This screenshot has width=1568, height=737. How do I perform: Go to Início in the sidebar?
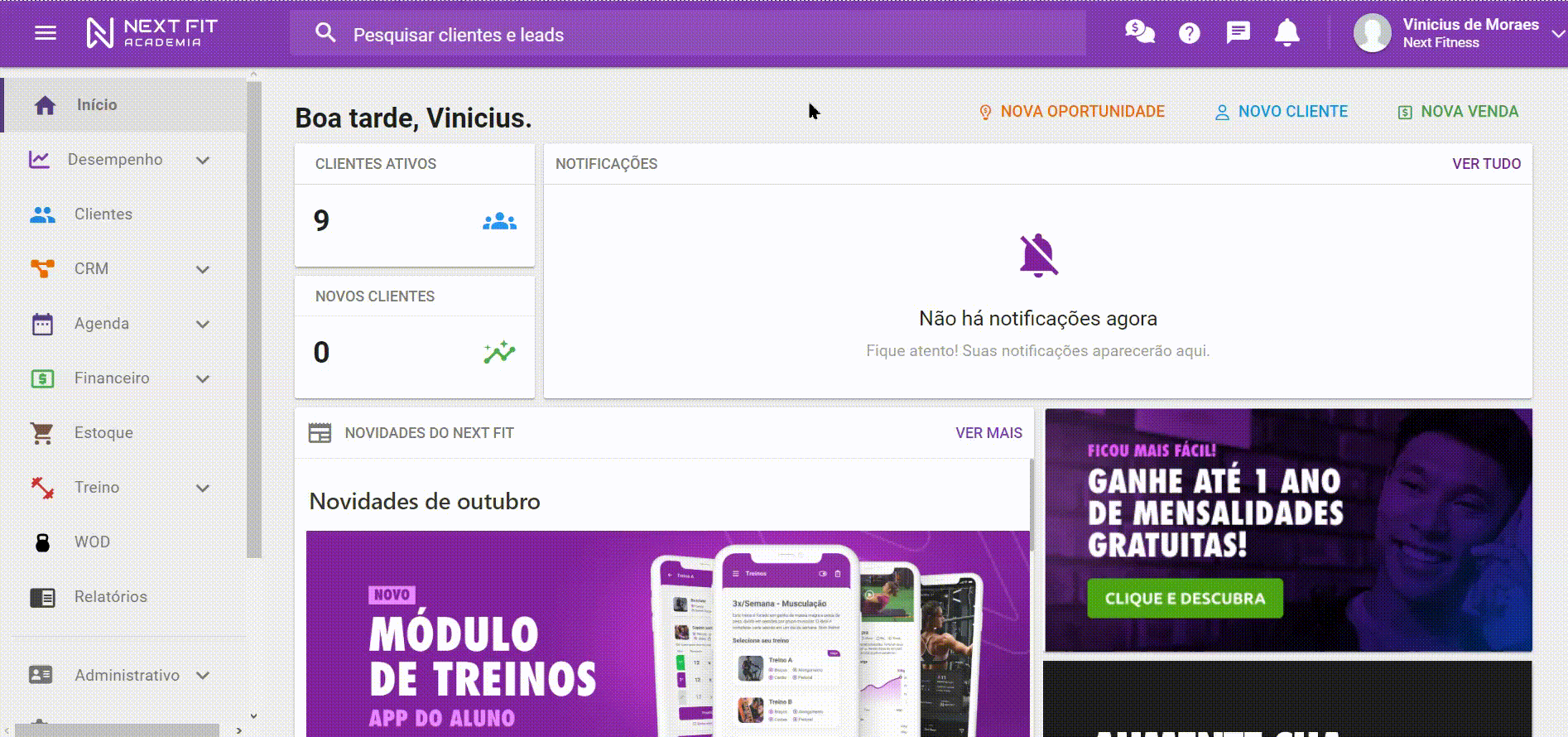tap(123, 105)
